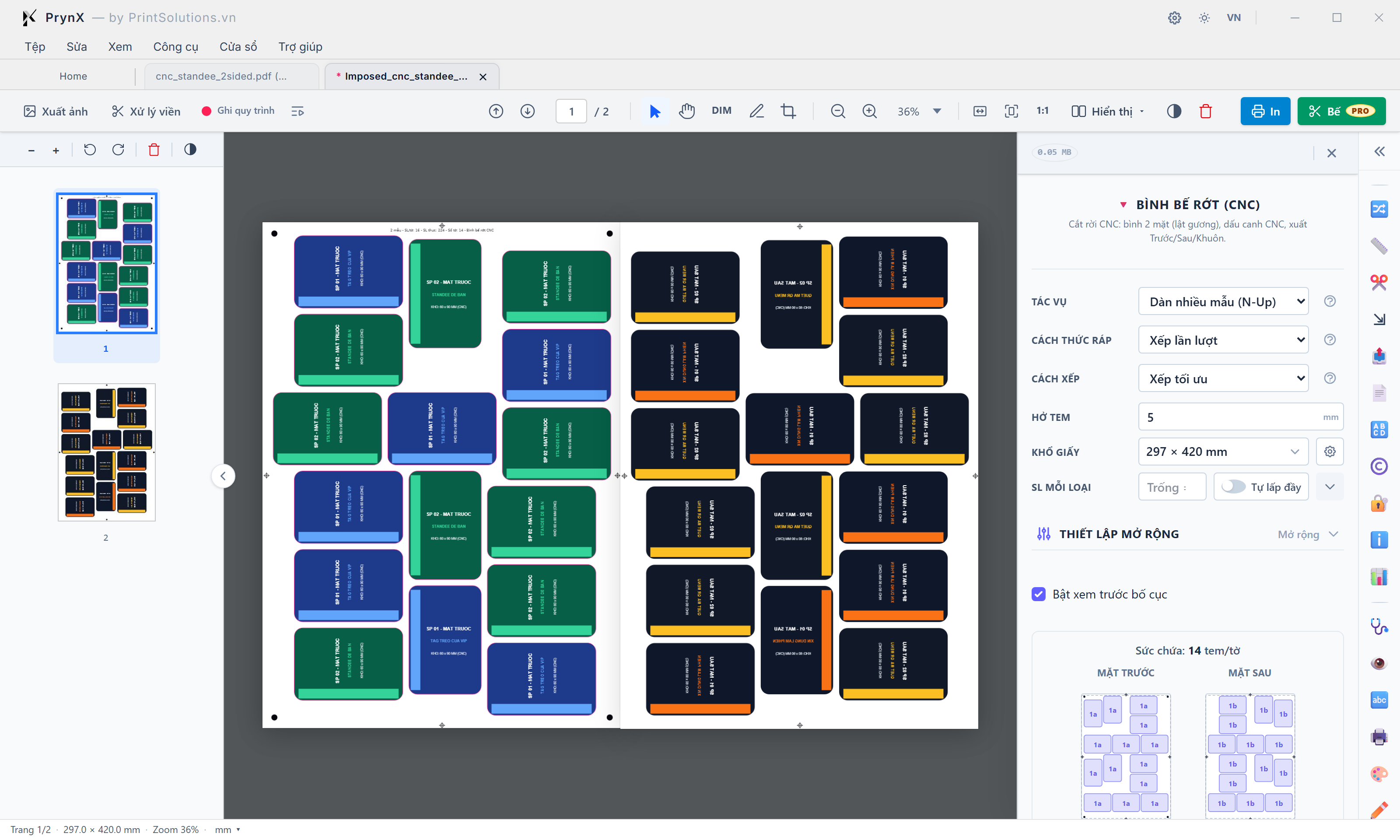Select the pencil annotation tool
Image resolution: width=1400 pixels, height=840 pixels.
click(756, 111)
